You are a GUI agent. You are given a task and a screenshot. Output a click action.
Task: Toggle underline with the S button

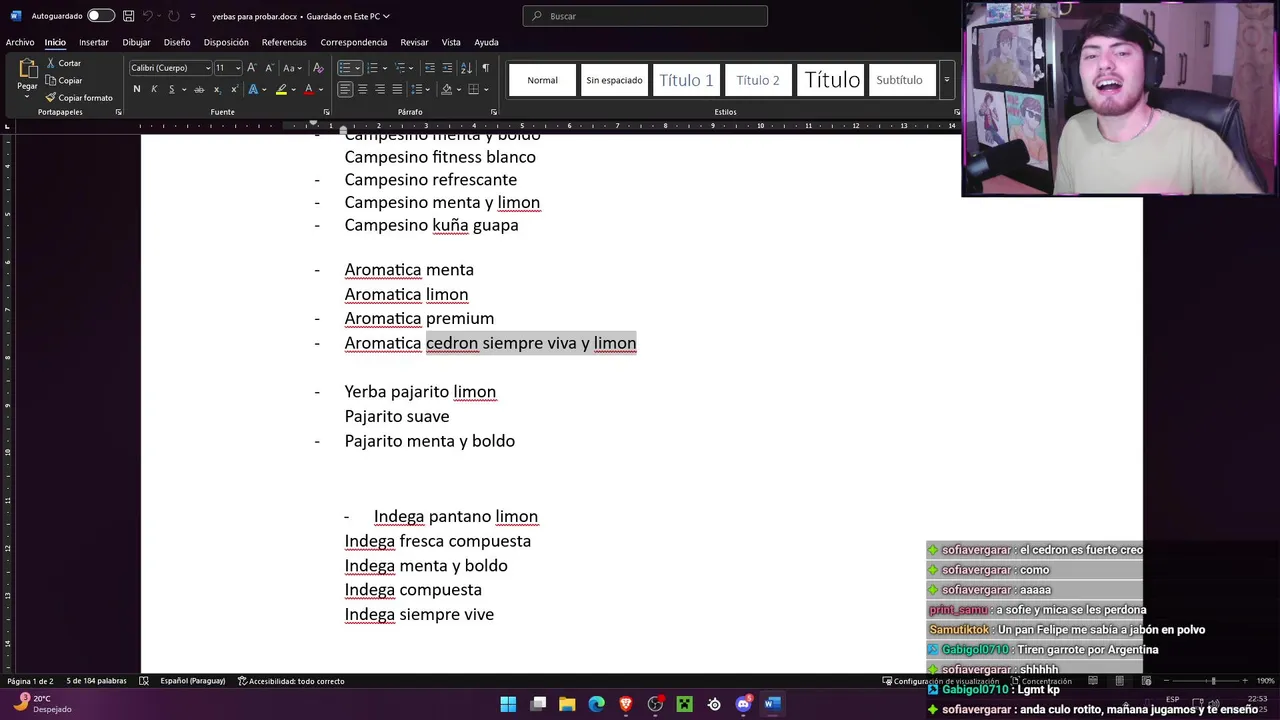pyautogui.click(x=171, y=89)
